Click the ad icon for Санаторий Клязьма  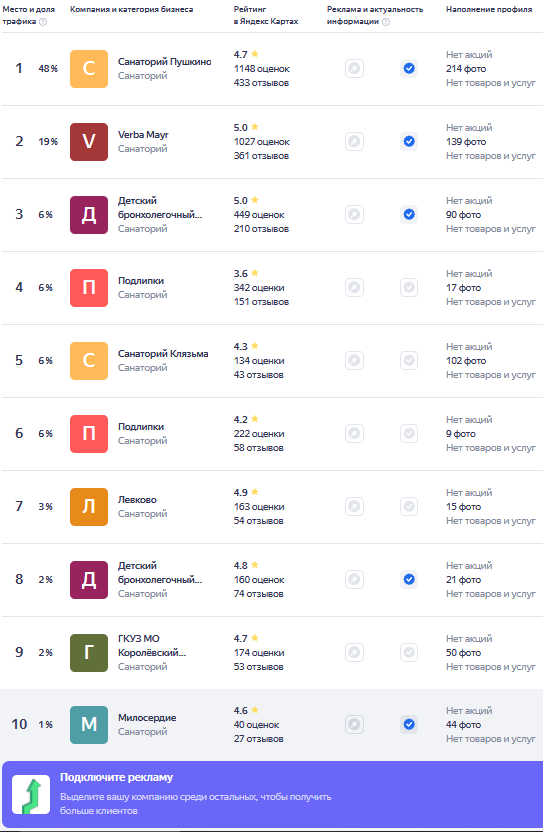354,361
